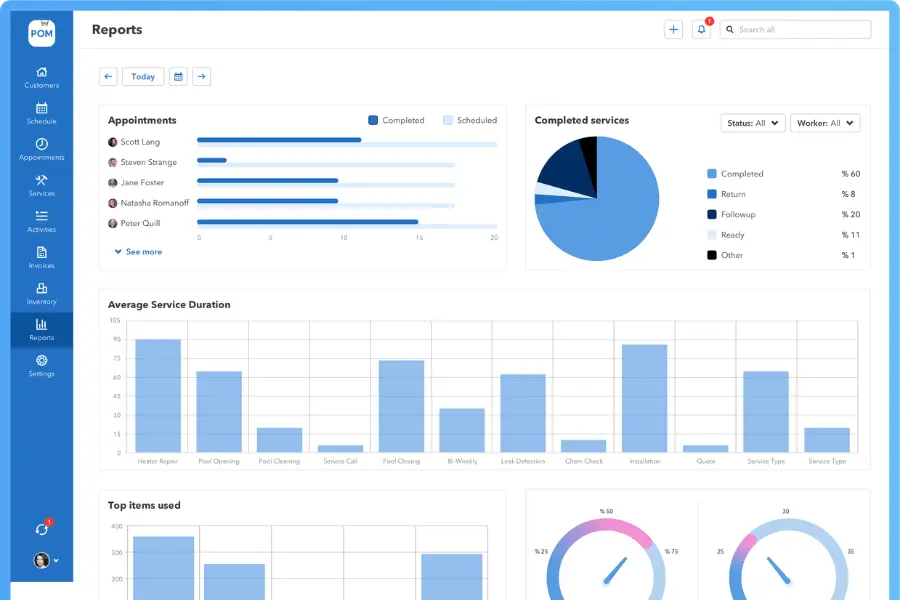The height and width of the screenshot is (600, 900).
Task: Click the Pool Closing duration bar
Action: pyautogui.click(x=401, y=407)
